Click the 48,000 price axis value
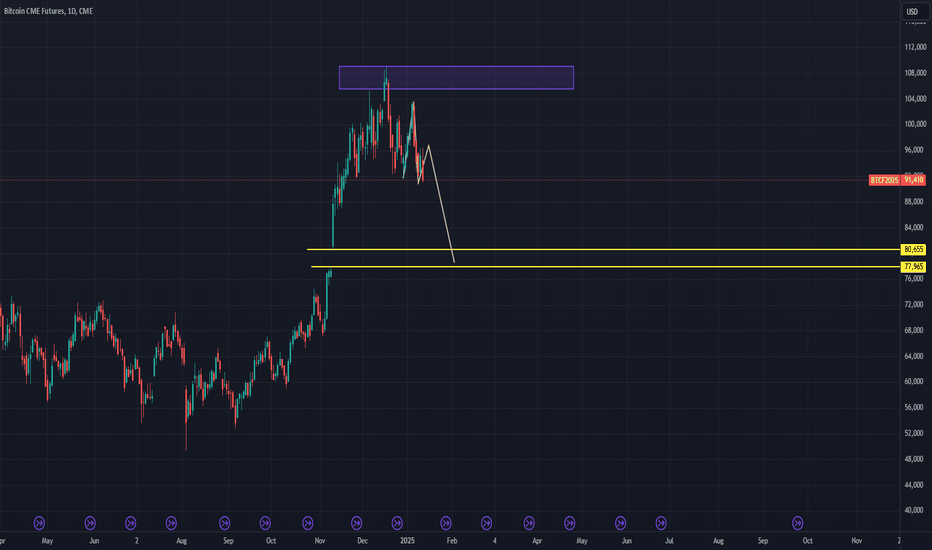932x550 pixels. 914,458
